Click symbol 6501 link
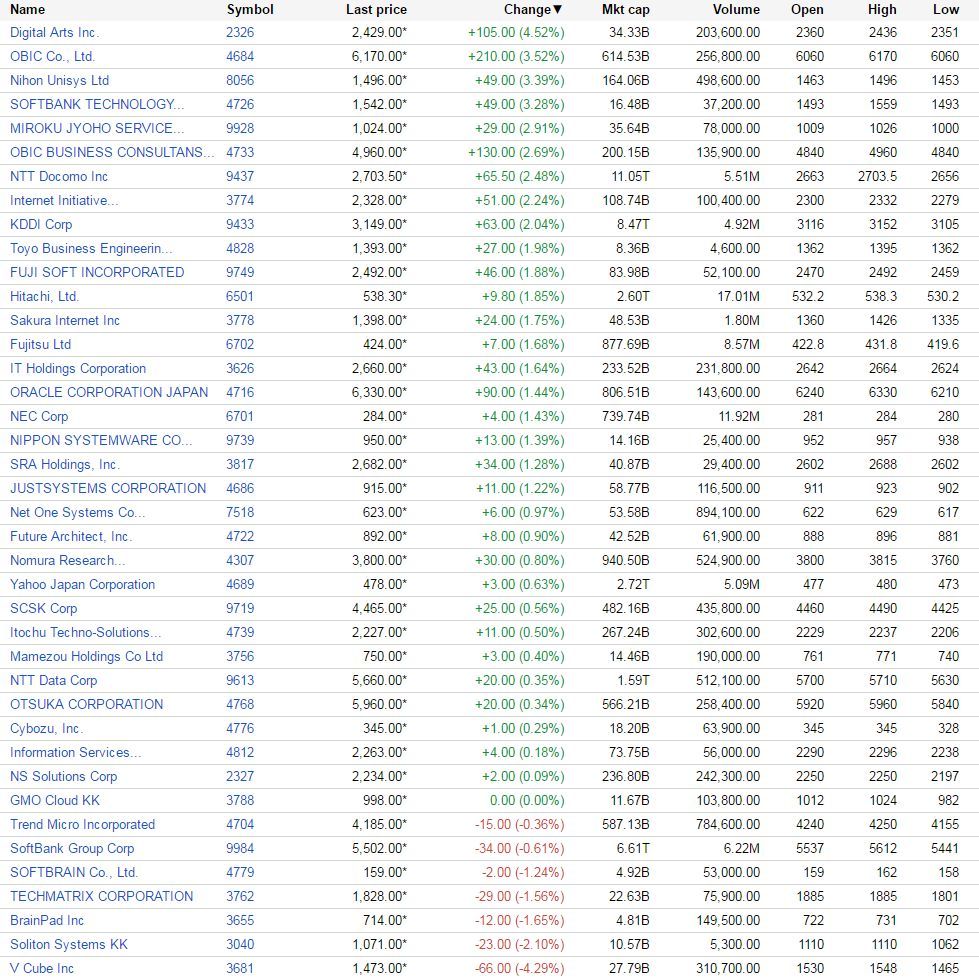 click(240, 296)
